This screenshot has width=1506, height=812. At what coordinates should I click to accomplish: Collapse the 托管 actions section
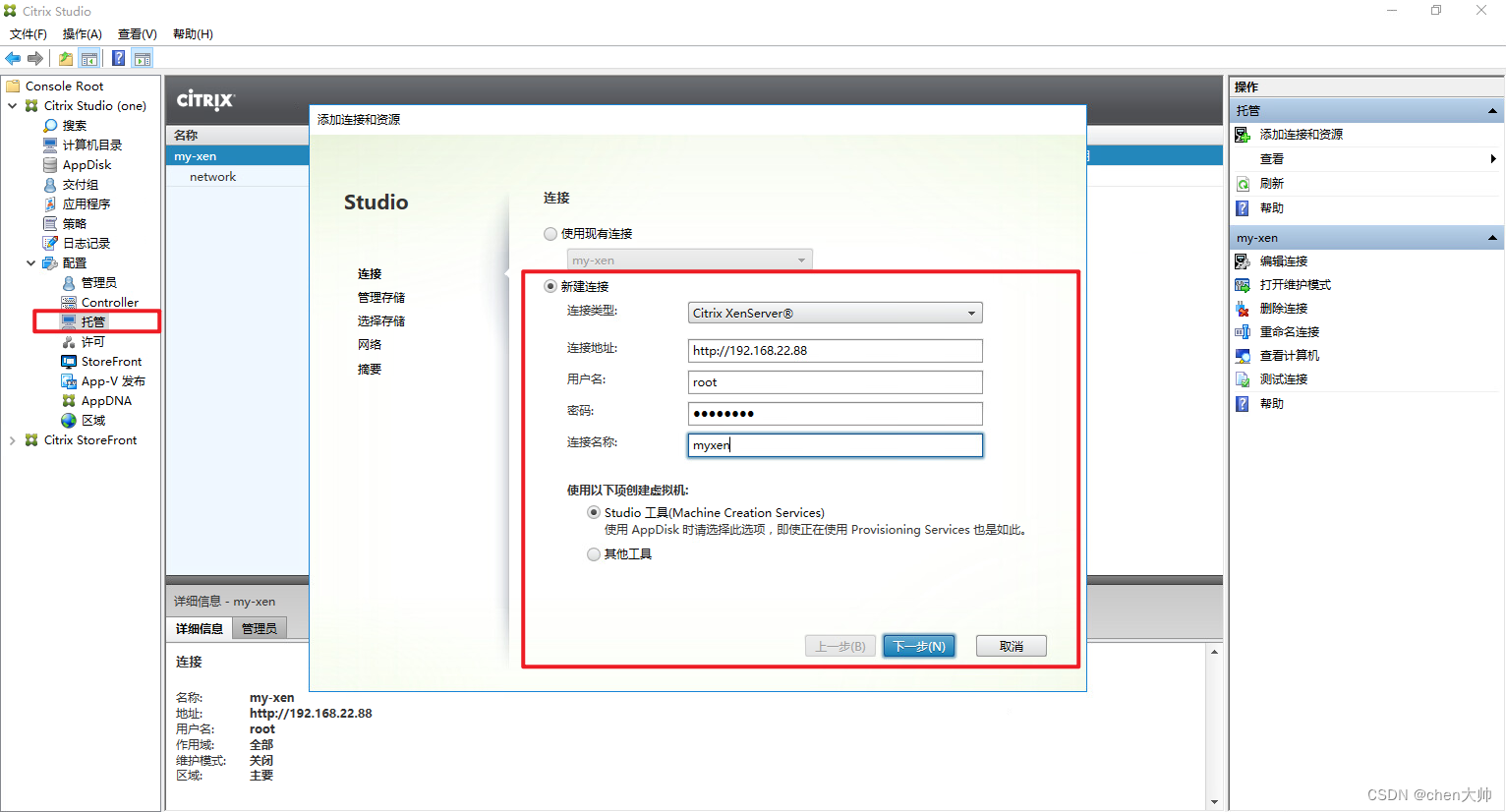click(1492, 111)
